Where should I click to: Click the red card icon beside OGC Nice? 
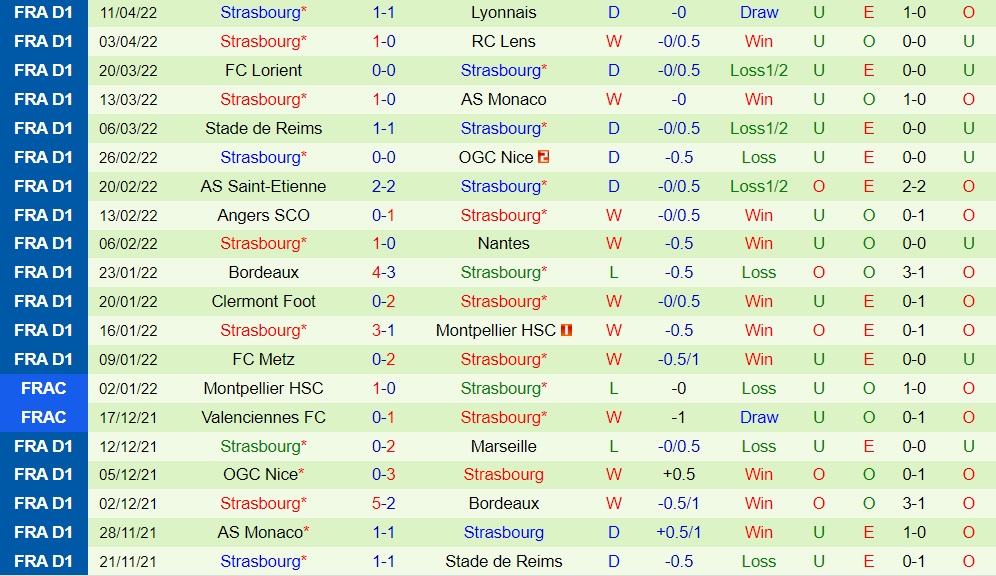[x=544, y=157]
